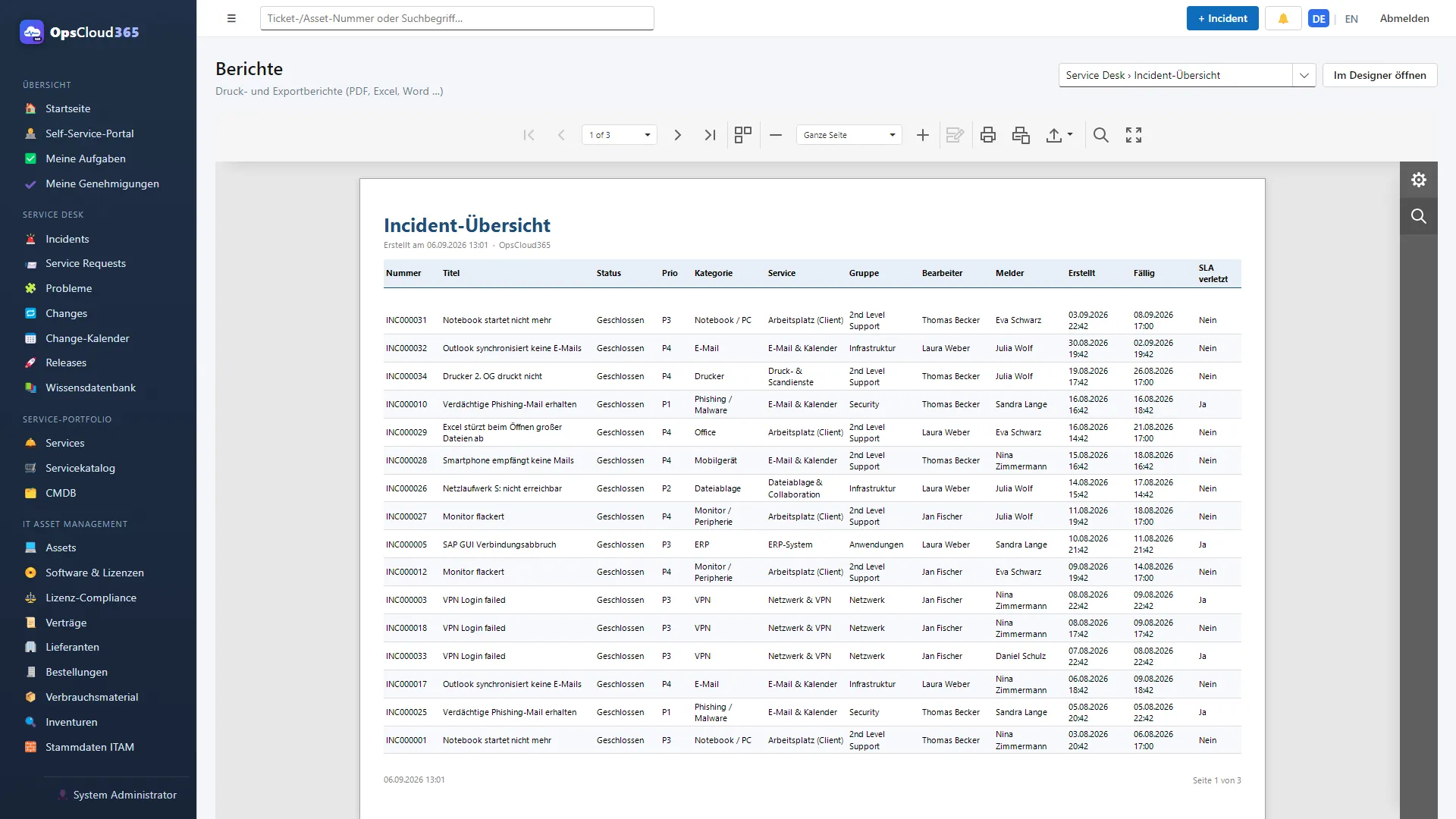The image size is (1456, 819).
Task: Switch report viewer to full screen
Action: (x=1134, y=135)
